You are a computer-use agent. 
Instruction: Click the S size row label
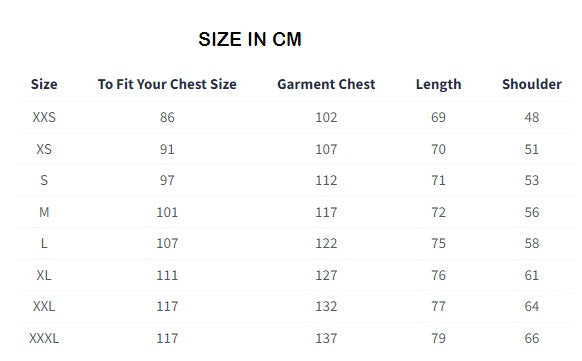tap(44, 180)
